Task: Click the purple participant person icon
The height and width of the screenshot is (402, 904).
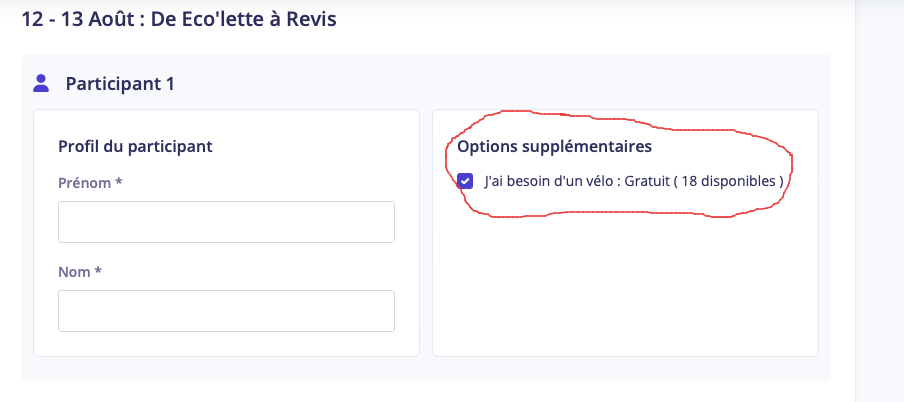Action: [41, 84]
